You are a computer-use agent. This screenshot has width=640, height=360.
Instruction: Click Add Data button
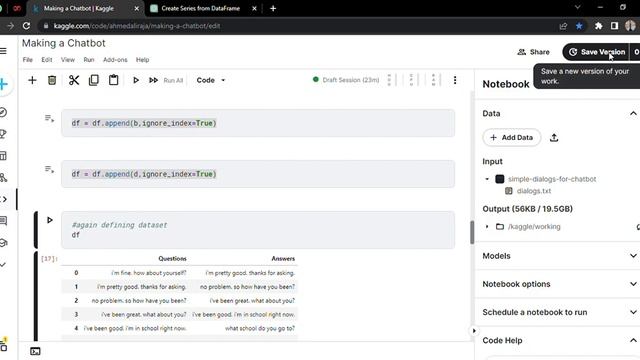512,138
